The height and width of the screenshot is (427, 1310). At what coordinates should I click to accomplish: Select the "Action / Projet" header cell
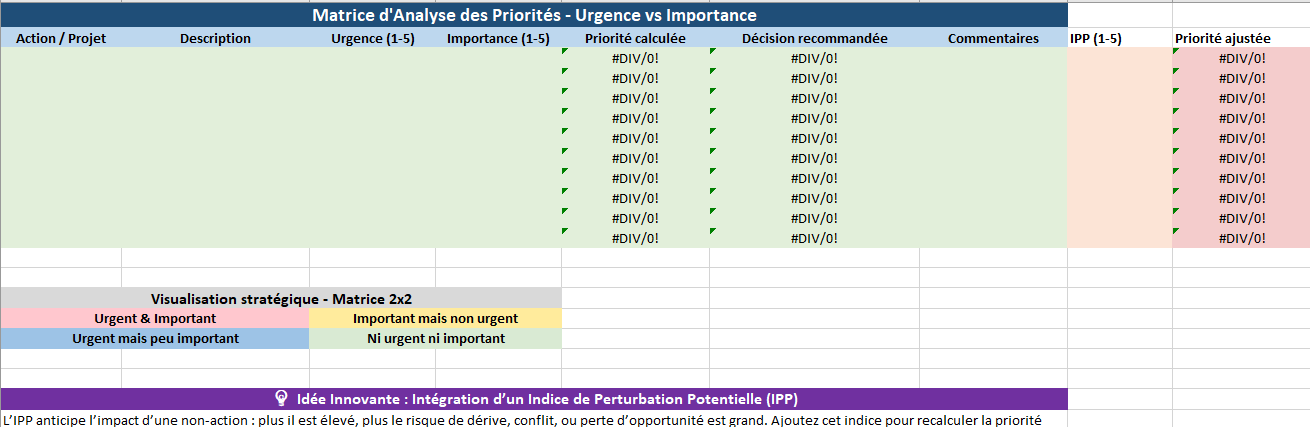tap(61, 39)
